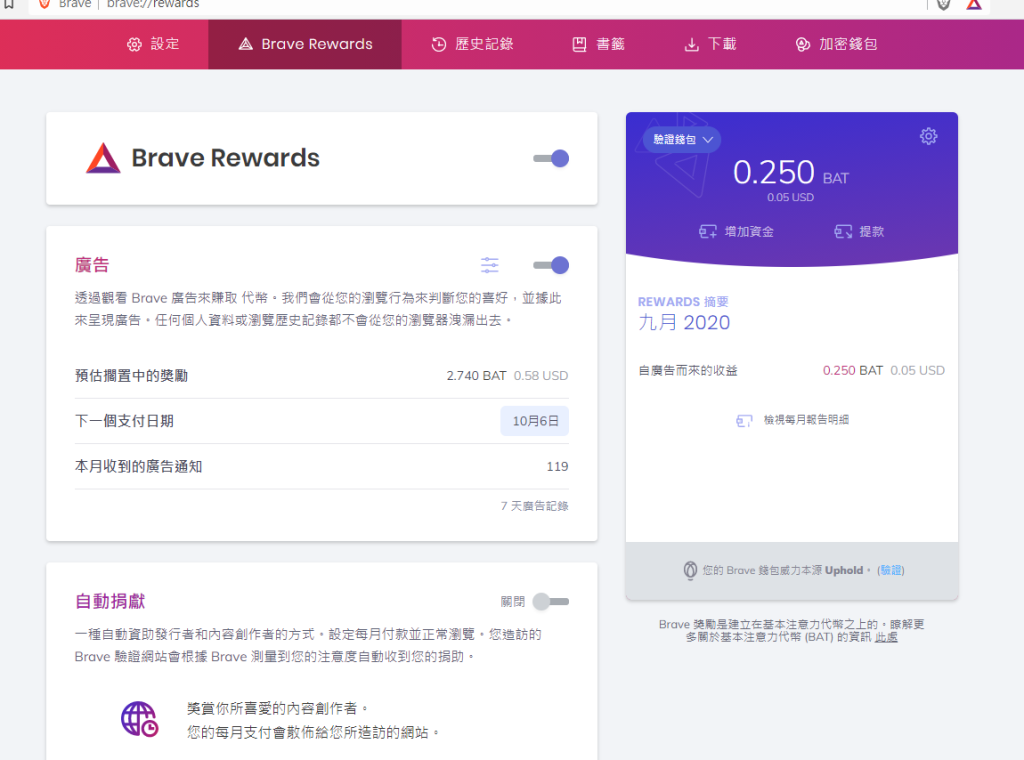Open the 此處 link about BAT
The width and height of the screenshot is (1024, 760).
(886, 637)
